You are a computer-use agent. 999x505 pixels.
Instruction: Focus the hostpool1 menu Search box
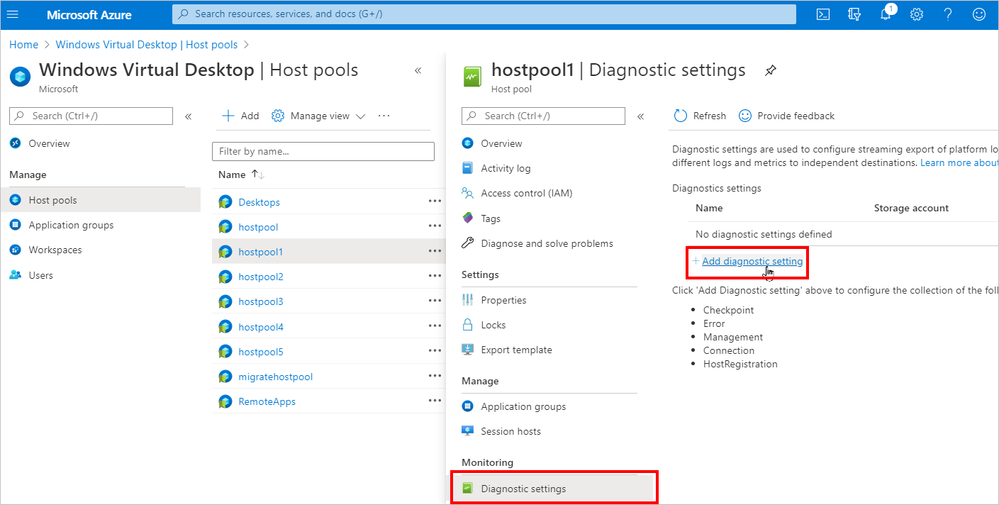(543, 116)
